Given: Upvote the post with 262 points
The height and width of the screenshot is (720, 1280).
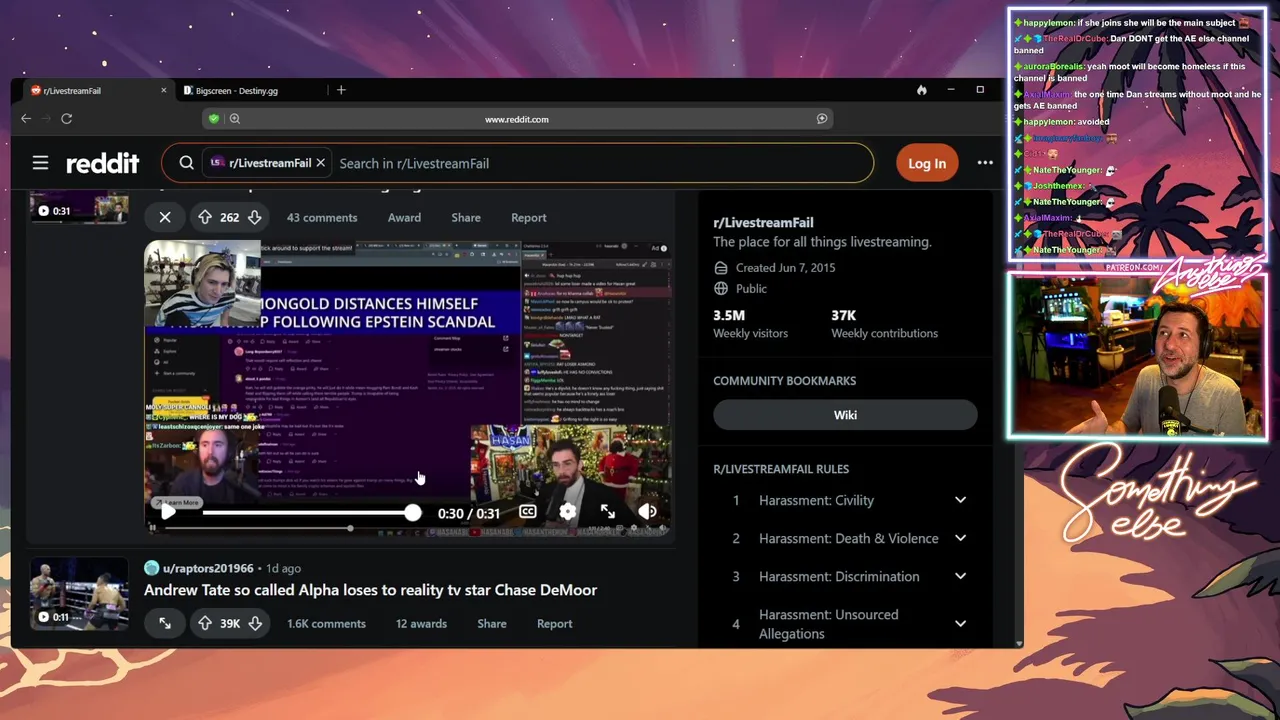Looking at the screenshot, I should coord(205,217).
